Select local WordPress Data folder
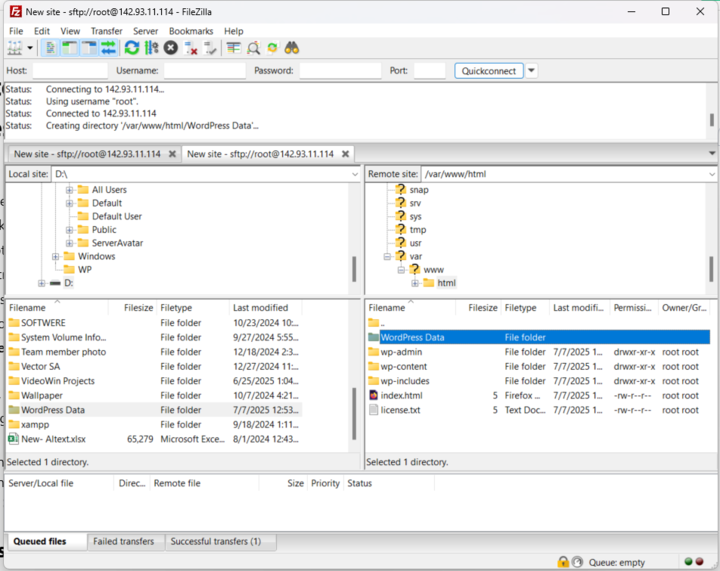Viewport: 720px width, 571px height. pos(155,410)
